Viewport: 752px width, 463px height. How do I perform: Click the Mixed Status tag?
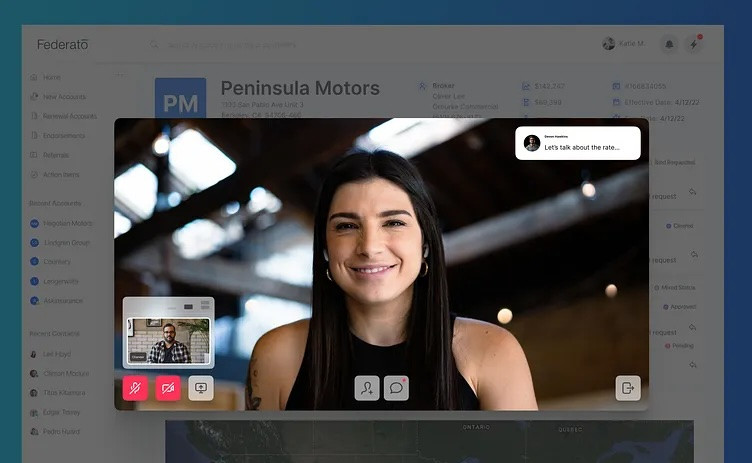675,288
